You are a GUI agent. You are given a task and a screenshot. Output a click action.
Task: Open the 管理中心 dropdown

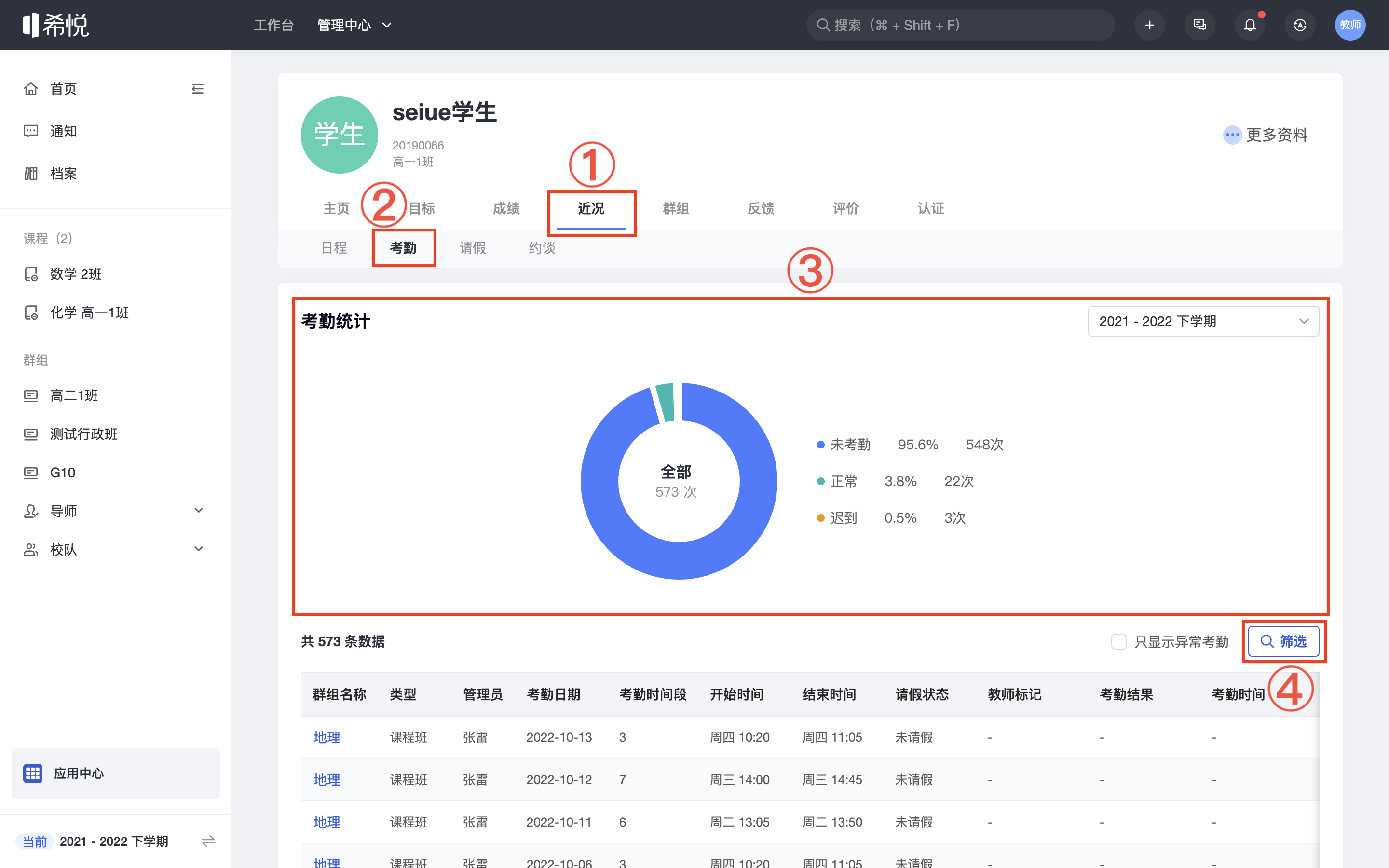click(x=354, y=25)
